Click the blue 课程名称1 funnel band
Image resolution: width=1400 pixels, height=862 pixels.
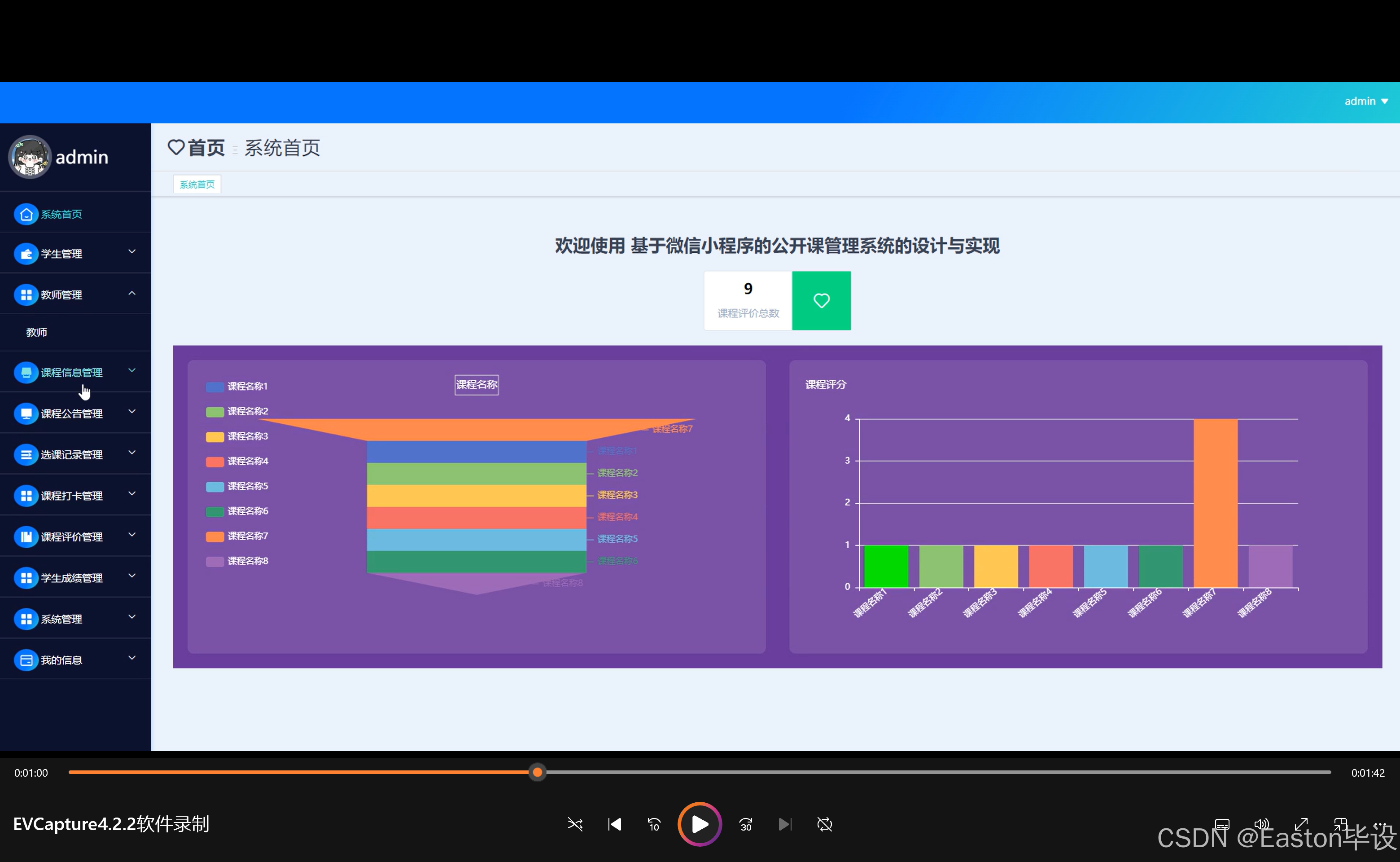[x=477, y=452]
